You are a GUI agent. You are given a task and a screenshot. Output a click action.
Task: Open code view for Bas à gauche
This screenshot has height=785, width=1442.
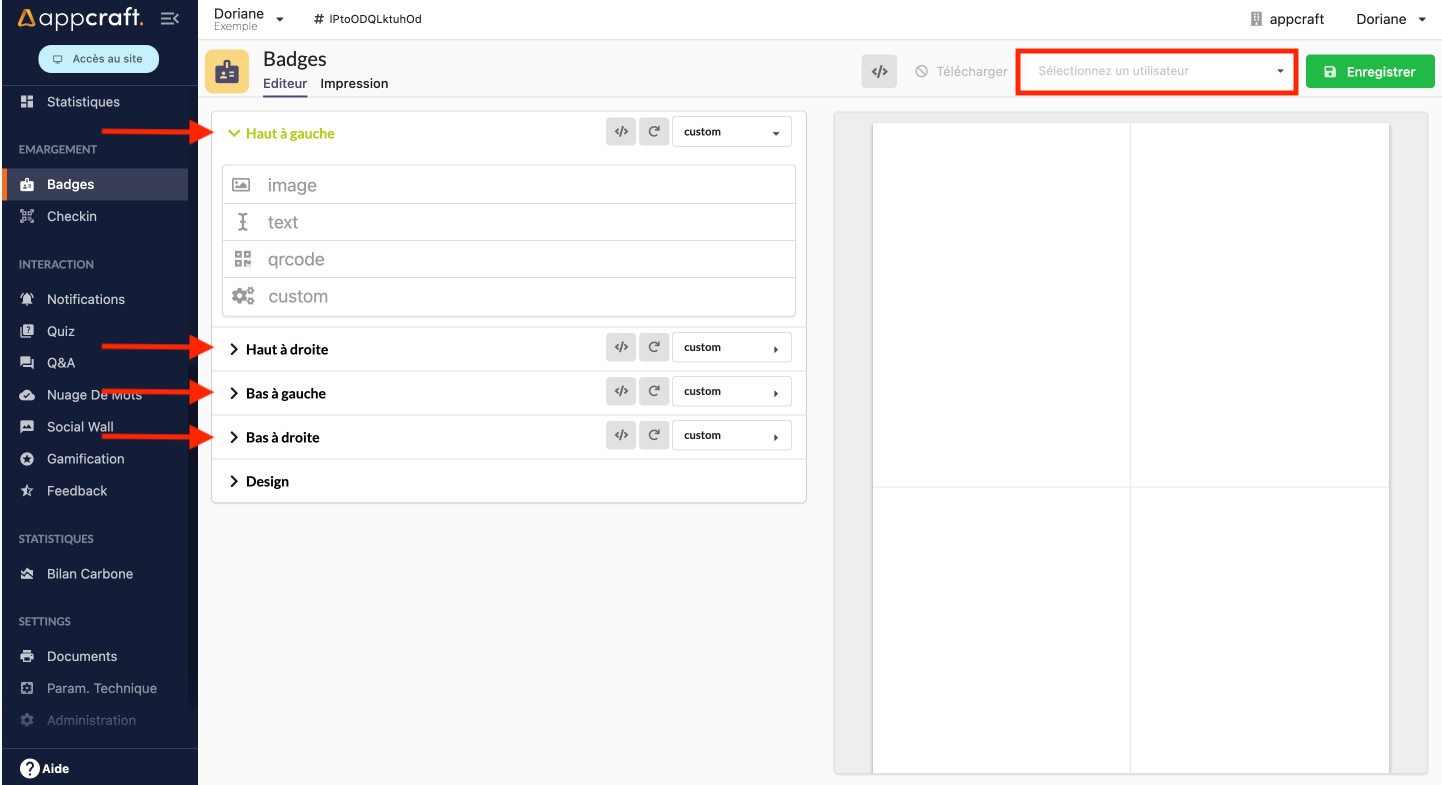[x=621, y=391]
